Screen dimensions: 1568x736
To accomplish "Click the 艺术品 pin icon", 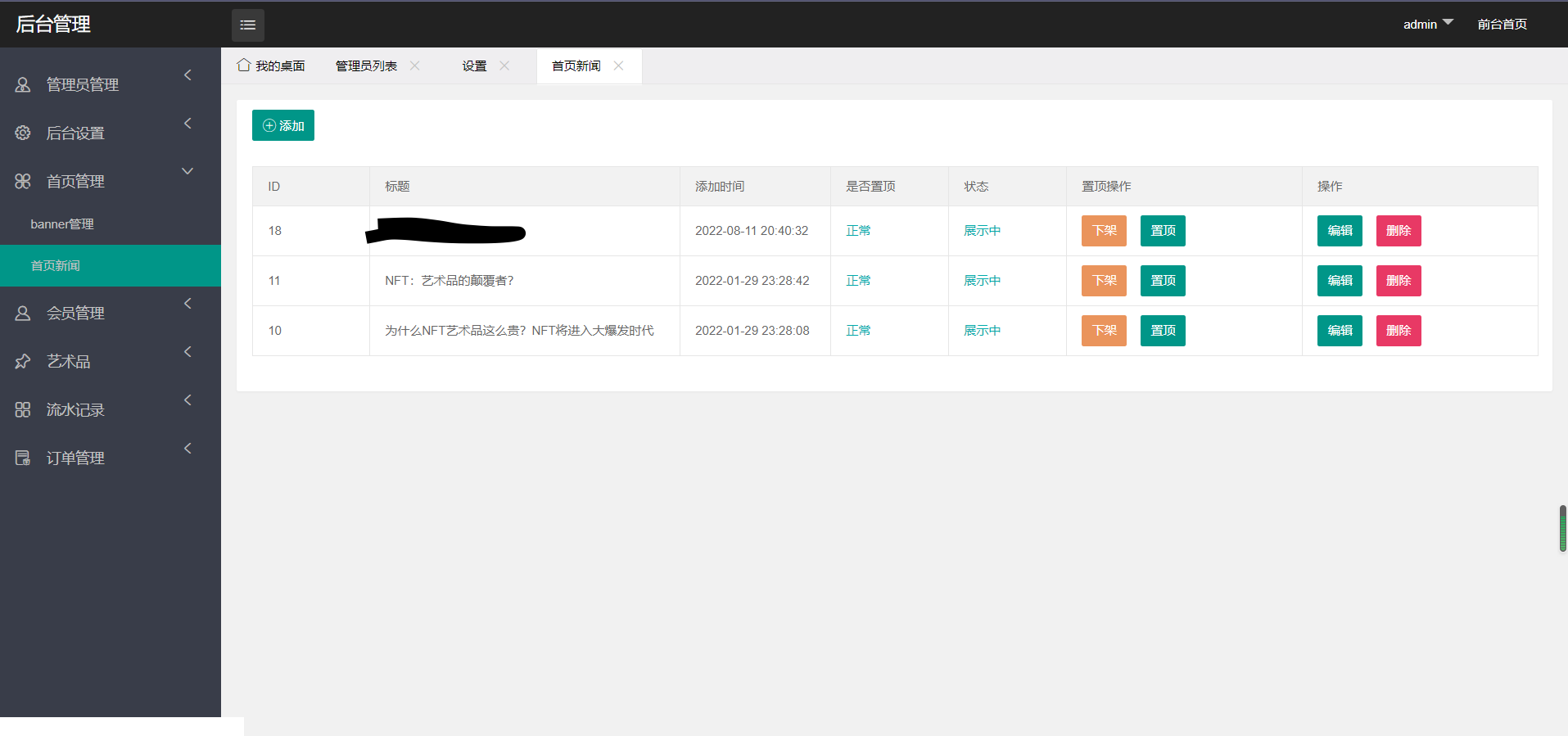I will (23, 361).
